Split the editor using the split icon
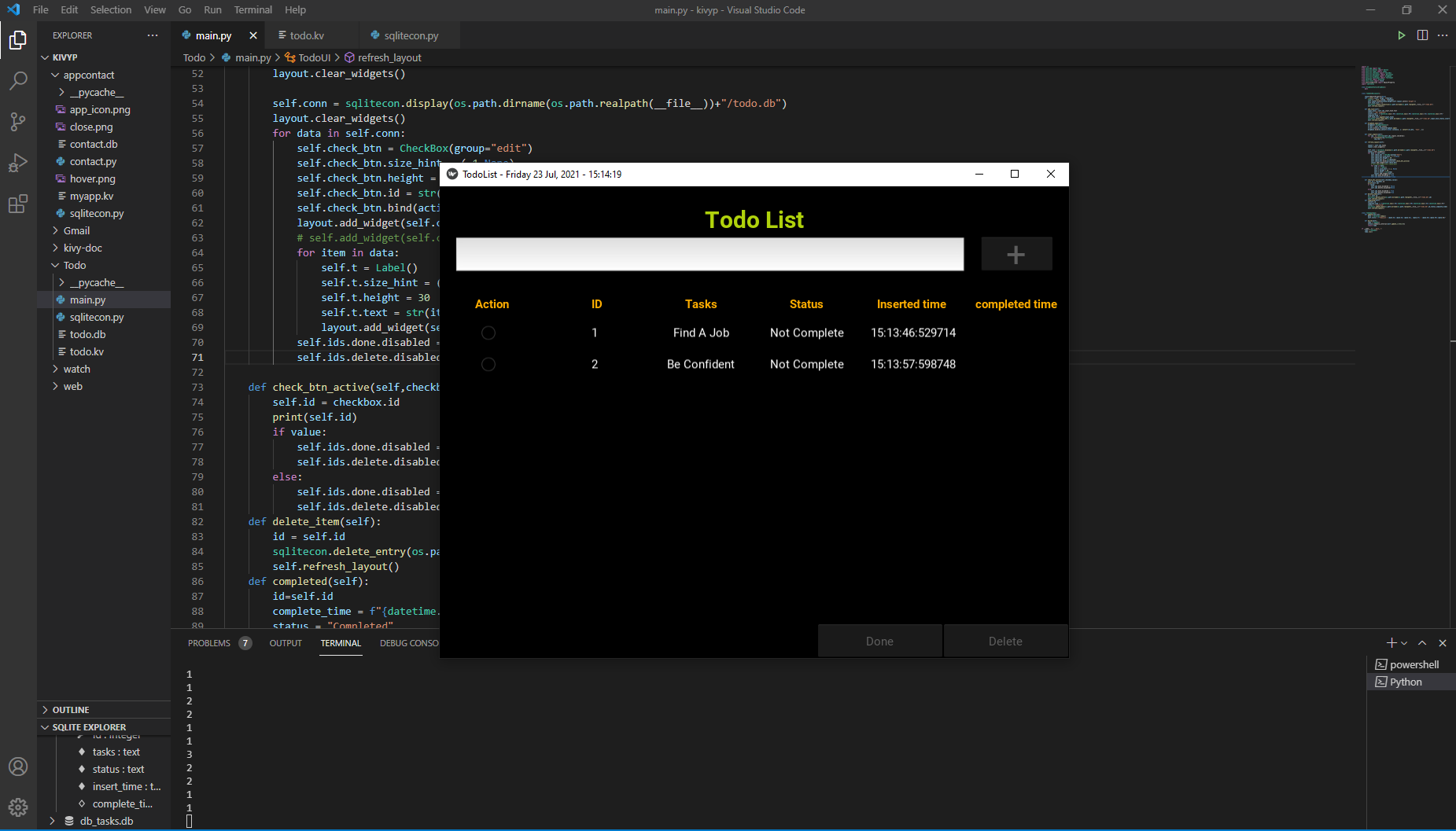This screenshot has height=831, width=1456. [1422, 35]
